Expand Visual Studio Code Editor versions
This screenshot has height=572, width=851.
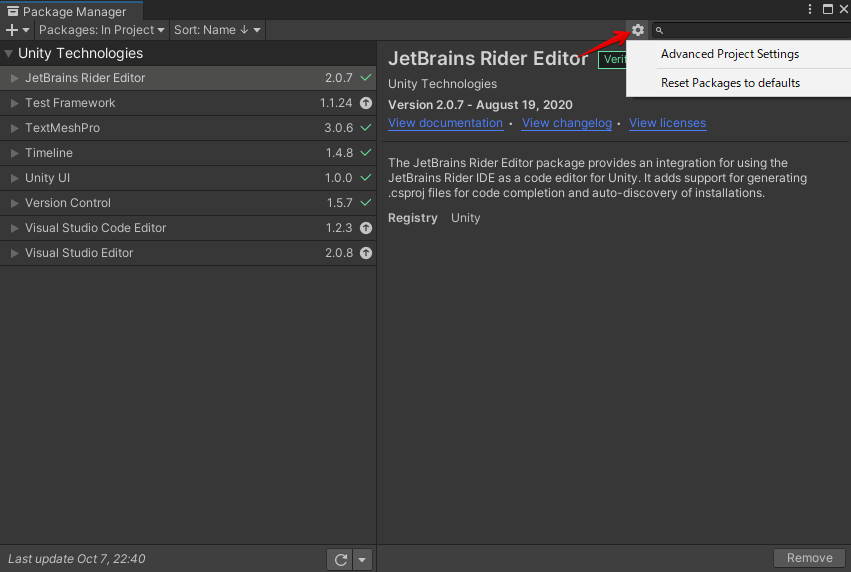click(x=15, y=228)
